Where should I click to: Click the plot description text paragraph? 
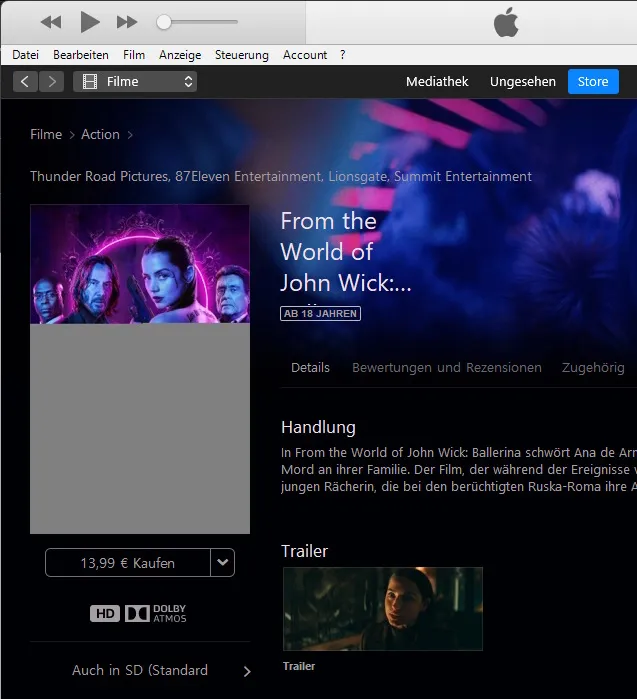(x=459, y=469)
